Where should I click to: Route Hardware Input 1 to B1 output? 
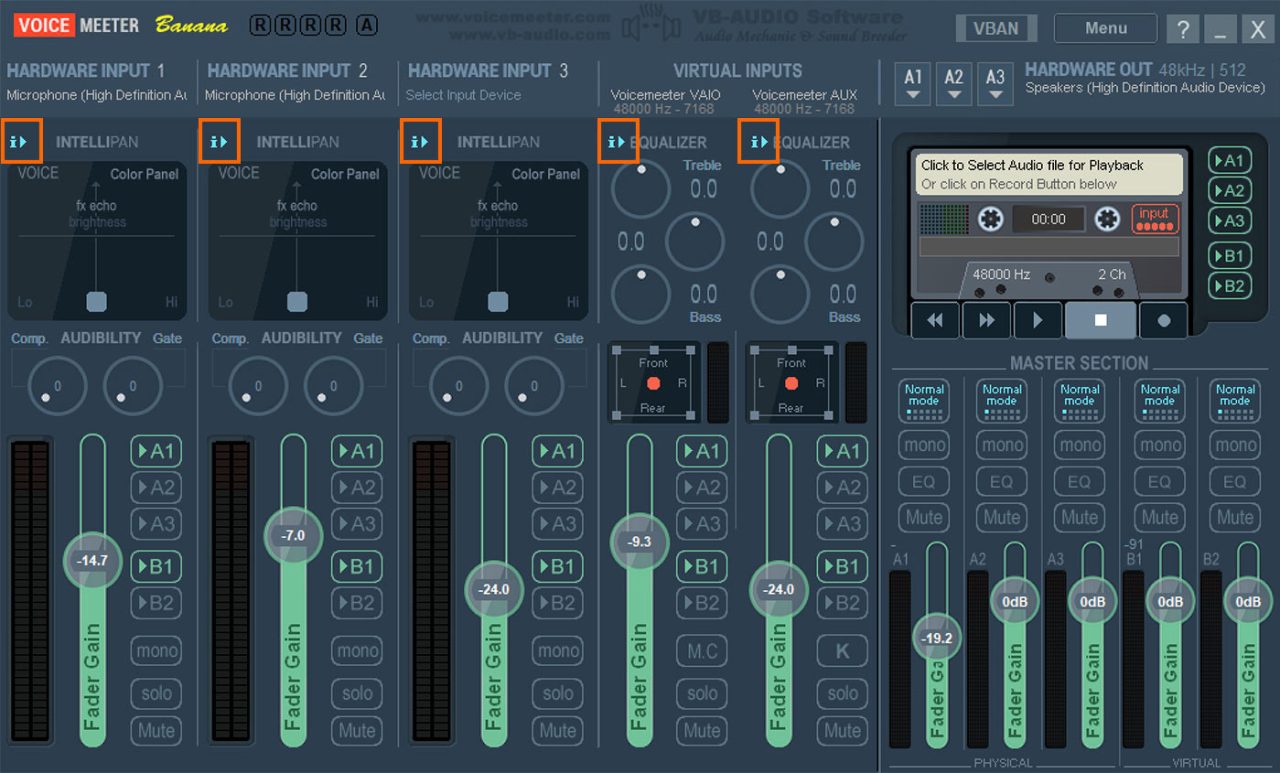coord(156,565)
